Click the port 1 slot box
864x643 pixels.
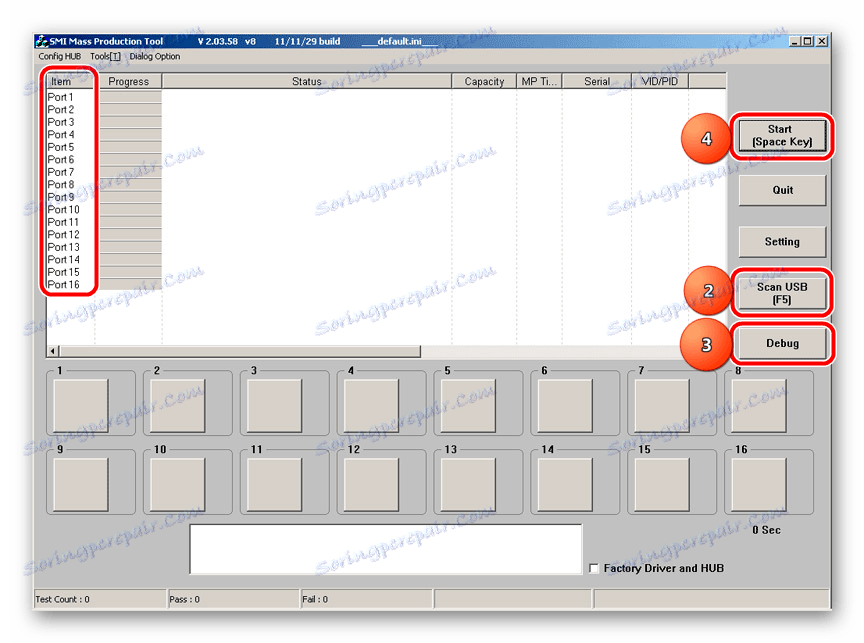[x=80, y=406]
